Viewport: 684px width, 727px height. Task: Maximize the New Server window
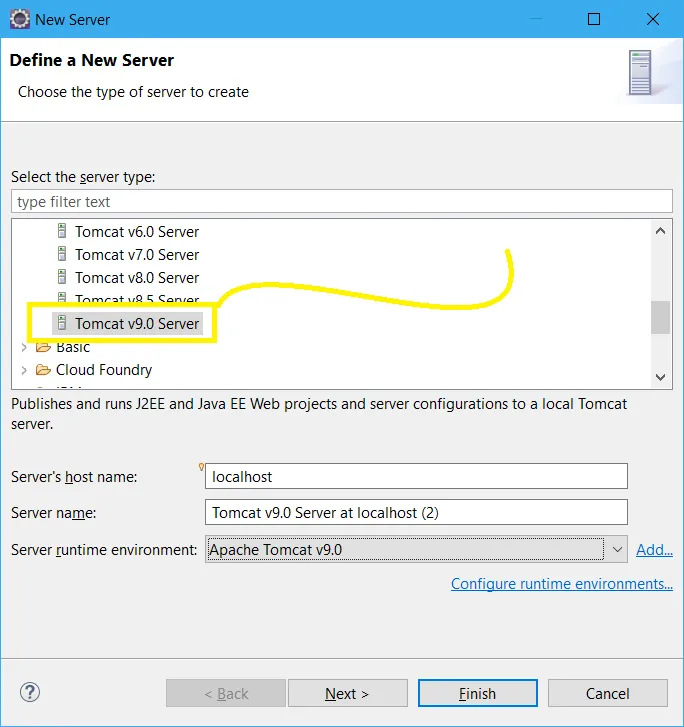pyautogui.click(x=594, y=19)
